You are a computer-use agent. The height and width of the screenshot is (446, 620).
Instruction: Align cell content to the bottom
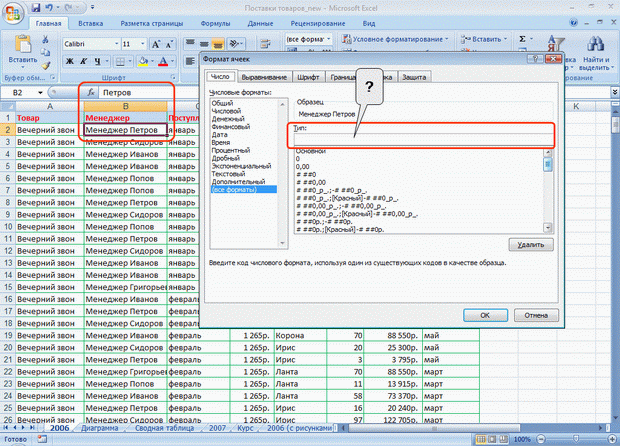pyautogui.click(x=217, y=43)
